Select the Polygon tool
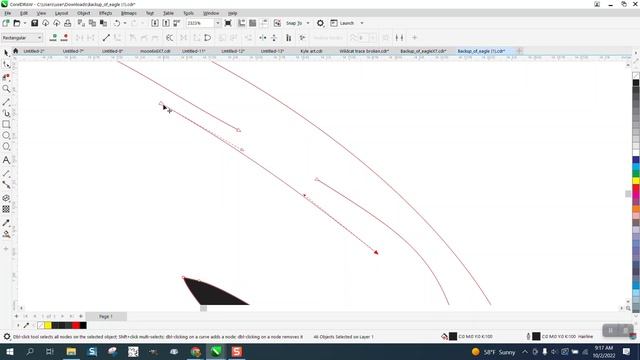The width and height of the screenshot is (640, 360). coord(6,147)
